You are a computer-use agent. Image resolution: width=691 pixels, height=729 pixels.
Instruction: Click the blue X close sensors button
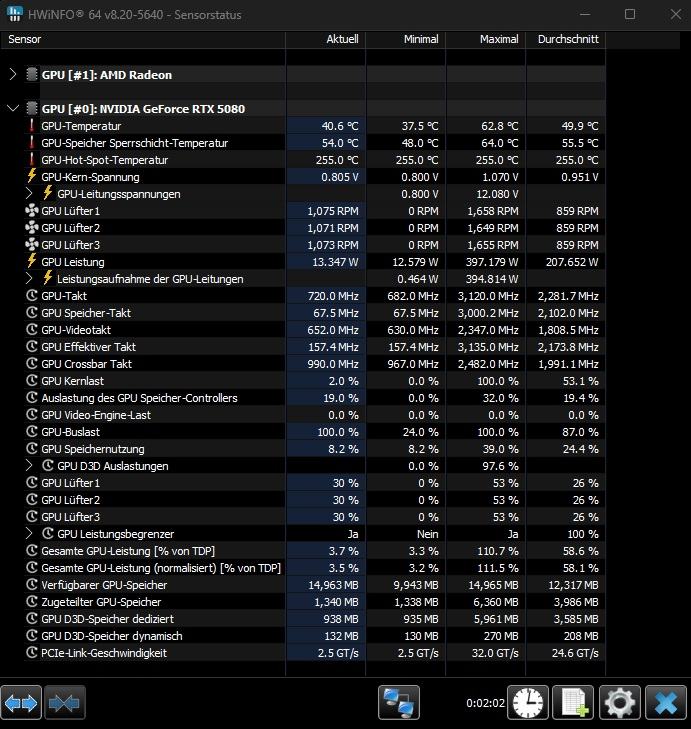[x=666, y=702]
